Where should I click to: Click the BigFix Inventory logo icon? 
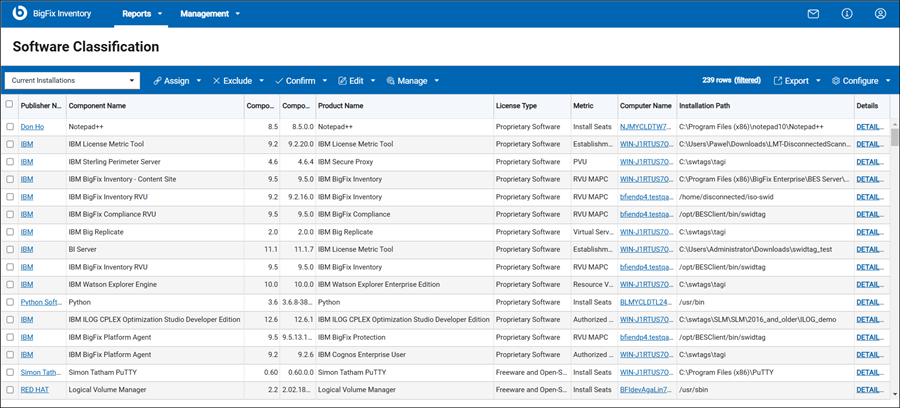20,13
